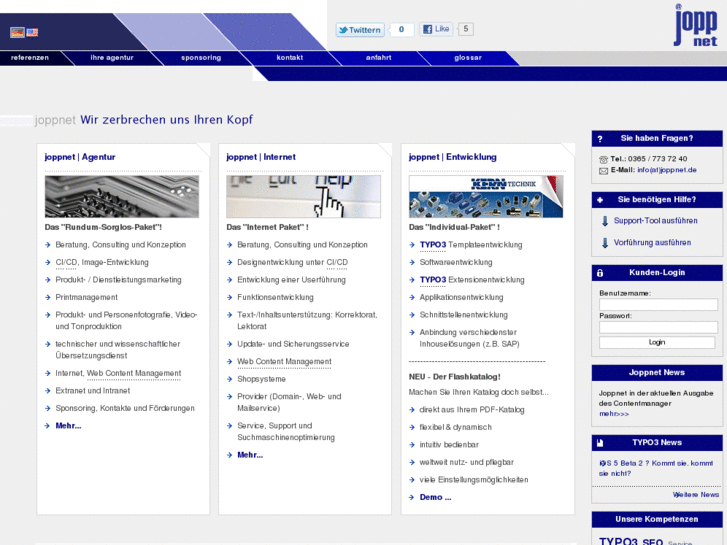Viewport: 727px width, 545px height.
Task: Click the Twitter count bubble showing 0
Action: coord(402,29)
